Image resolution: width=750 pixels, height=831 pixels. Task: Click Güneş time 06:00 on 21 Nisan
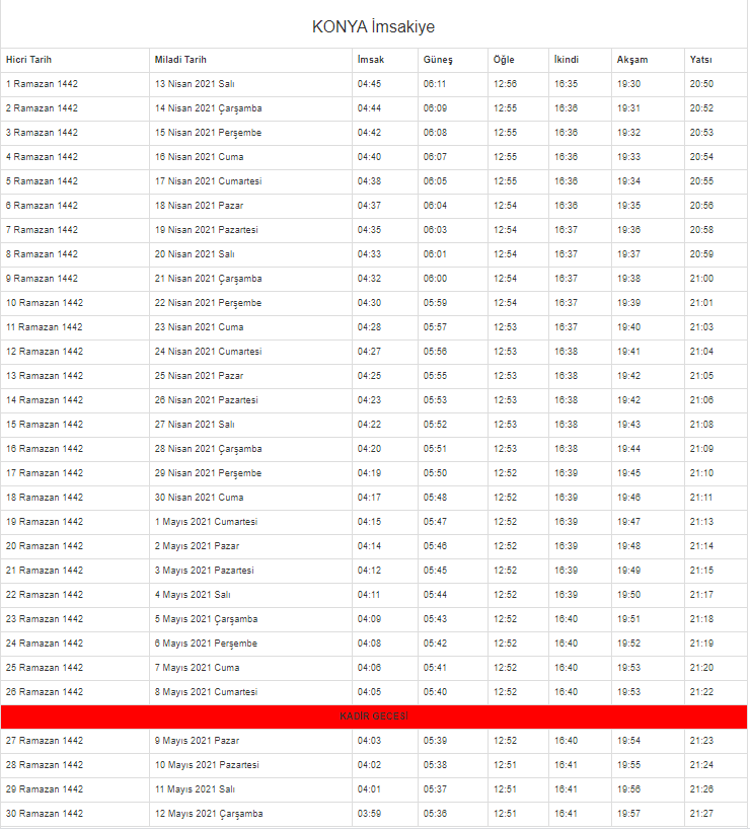tap(435, 279)
